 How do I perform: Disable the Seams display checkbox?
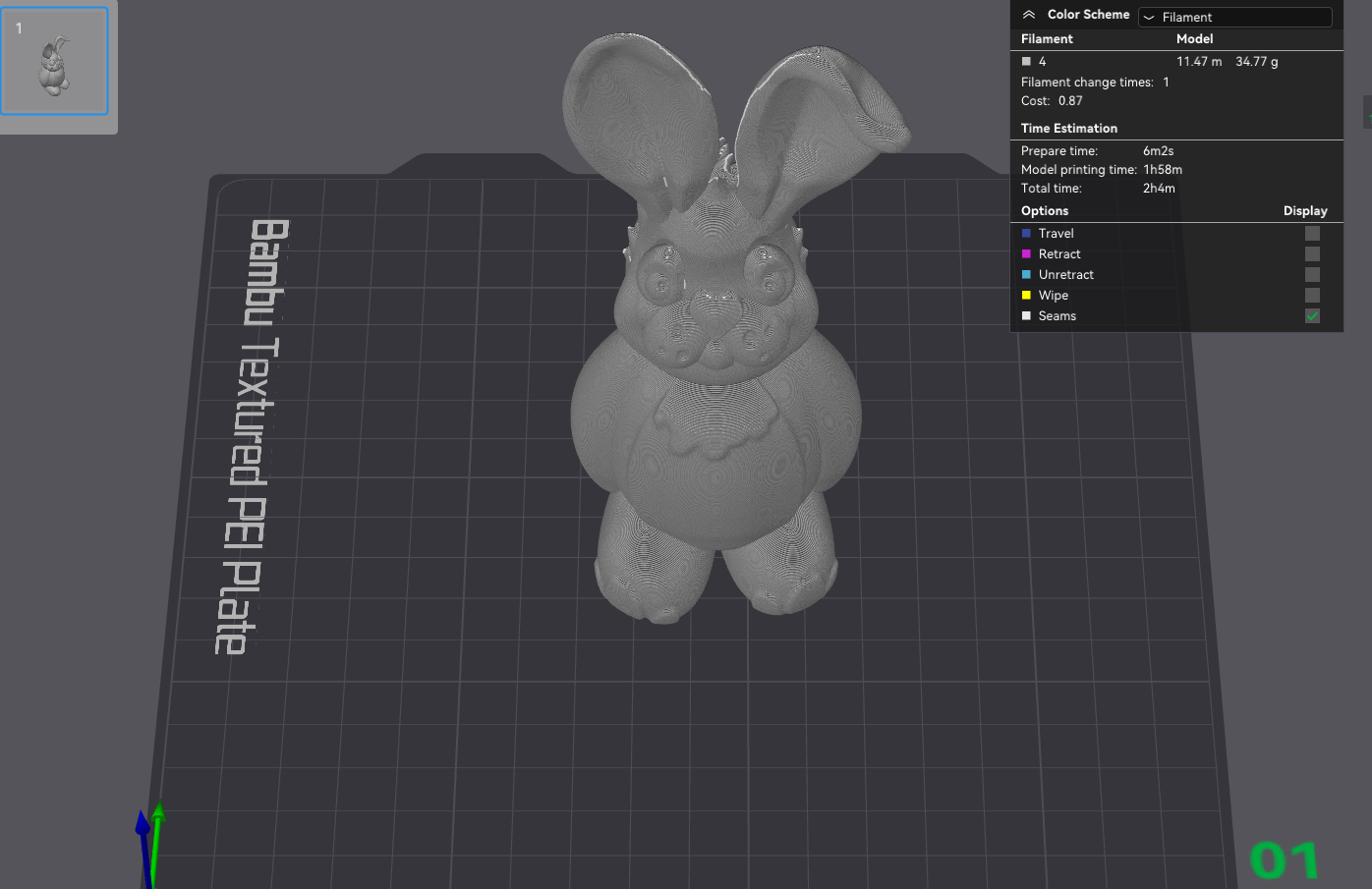pos(1312,315)
